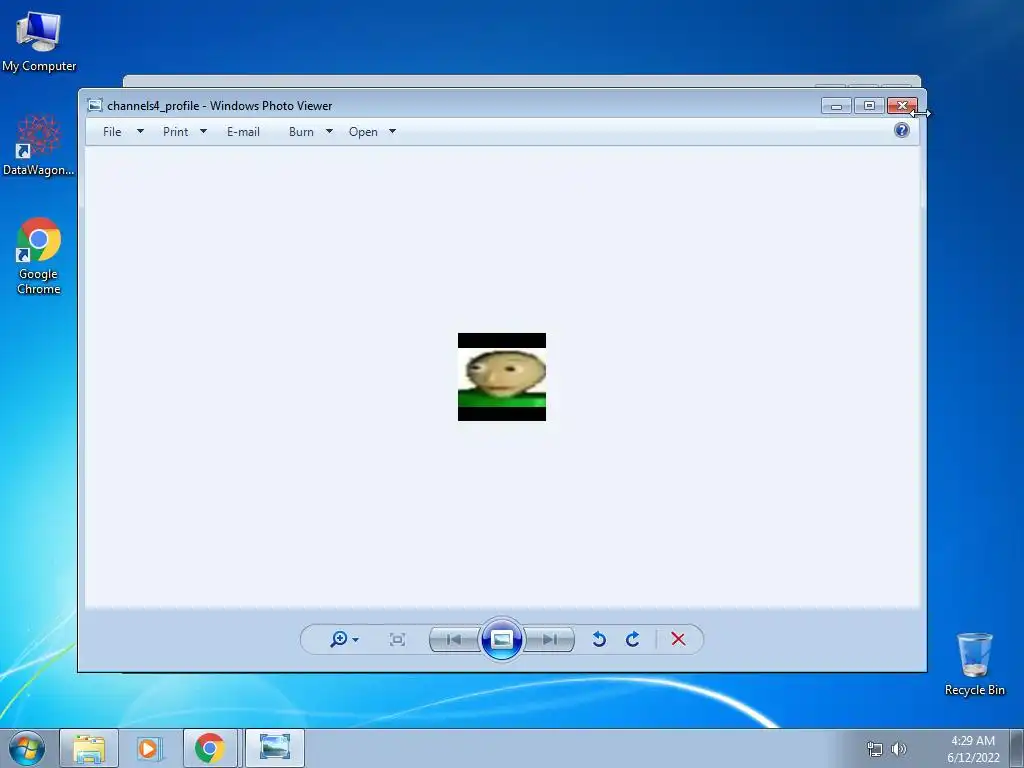Select the My Computer desktop icon

point(39,41)
